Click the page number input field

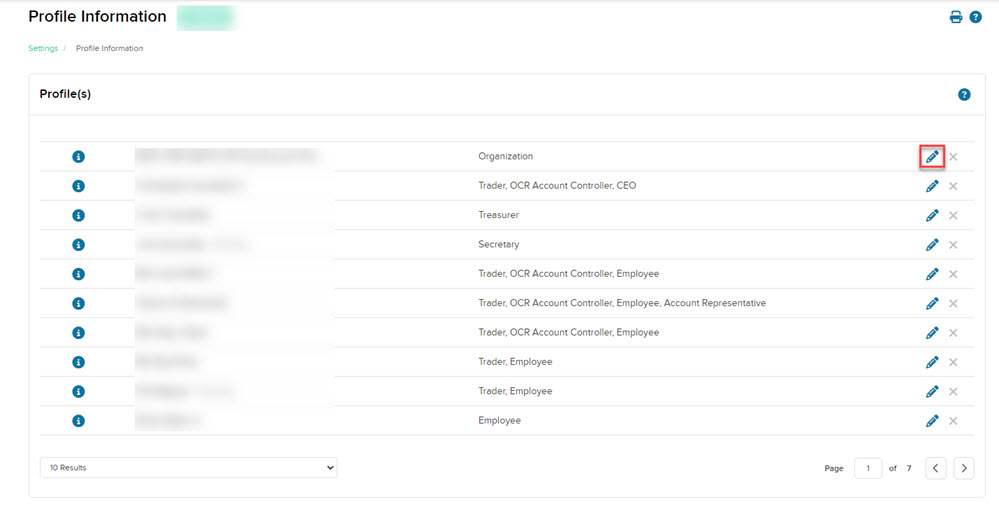pyautogui.click(x=867, y=468)
